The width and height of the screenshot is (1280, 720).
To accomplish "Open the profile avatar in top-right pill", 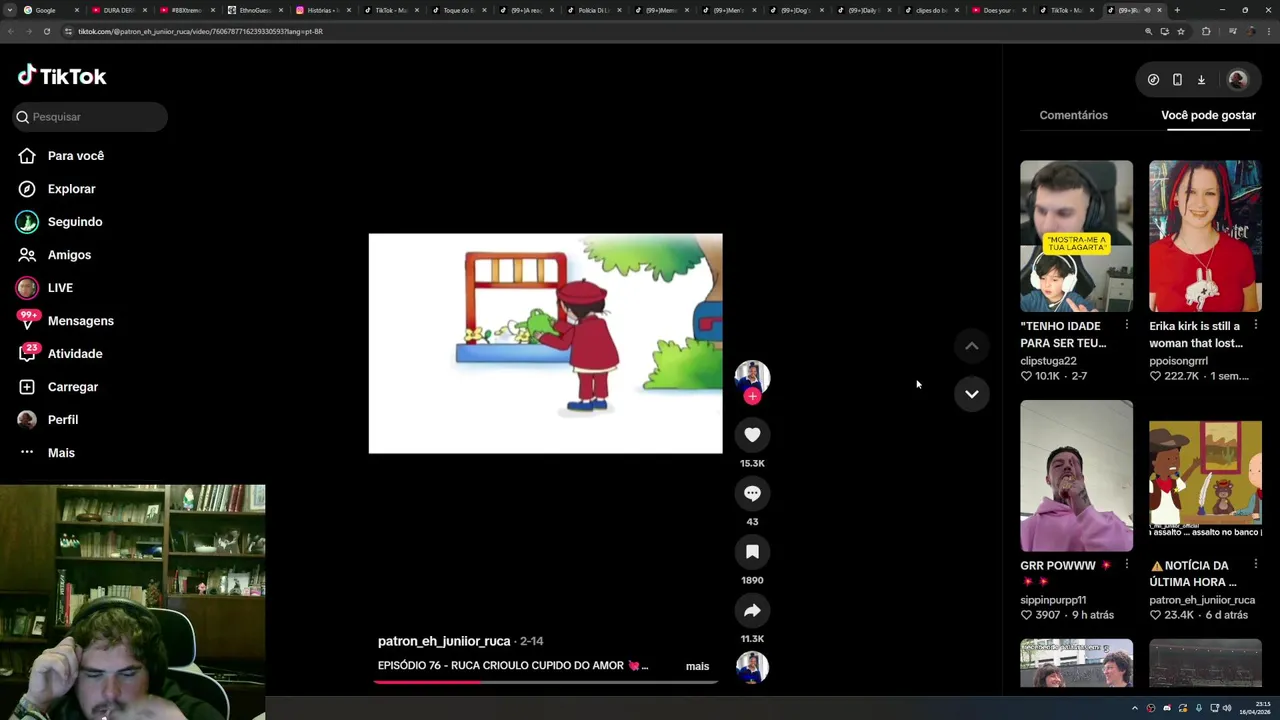I will [x=1237, y=80].
